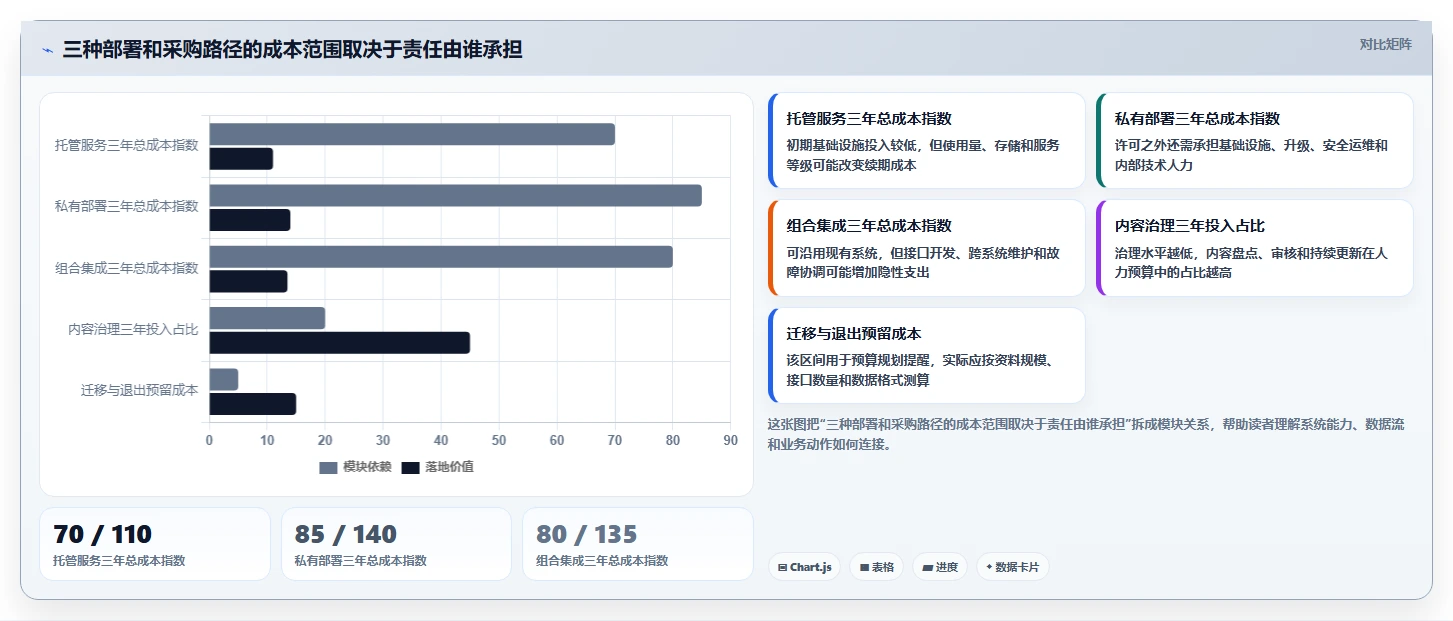The height and width of the screenshot is (621, 1453).
Task: Select the Chart.js tag chip
Action: tap(804, 567)
